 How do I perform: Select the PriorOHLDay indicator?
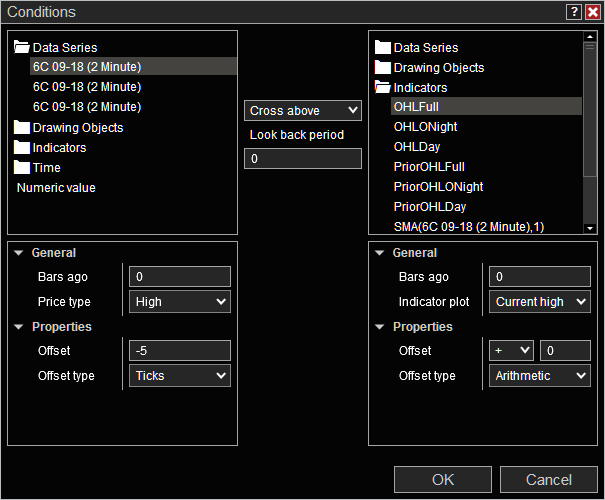click(x=430, y=207)
